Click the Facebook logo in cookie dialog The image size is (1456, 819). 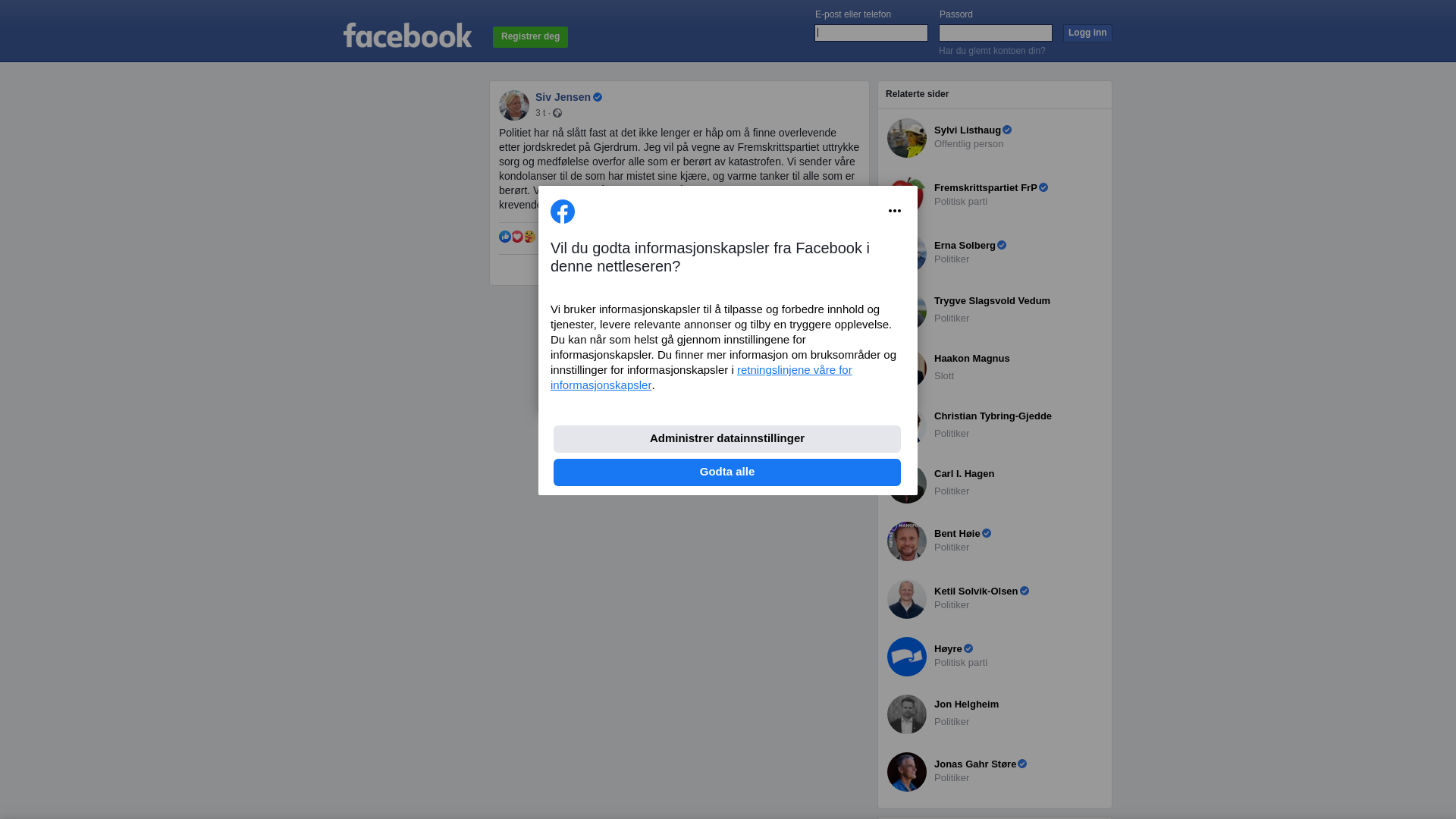[x=563, y=212]
